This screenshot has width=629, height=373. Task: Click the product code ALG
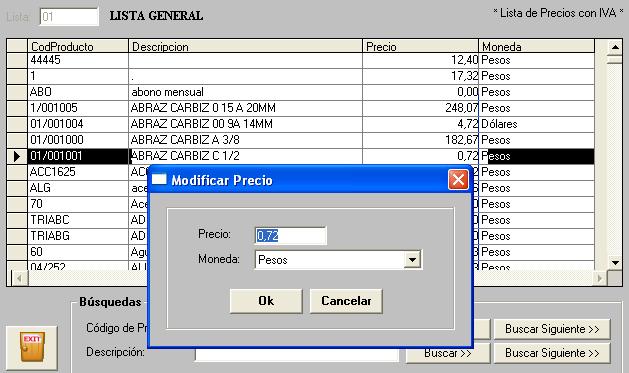click(78, 188)
